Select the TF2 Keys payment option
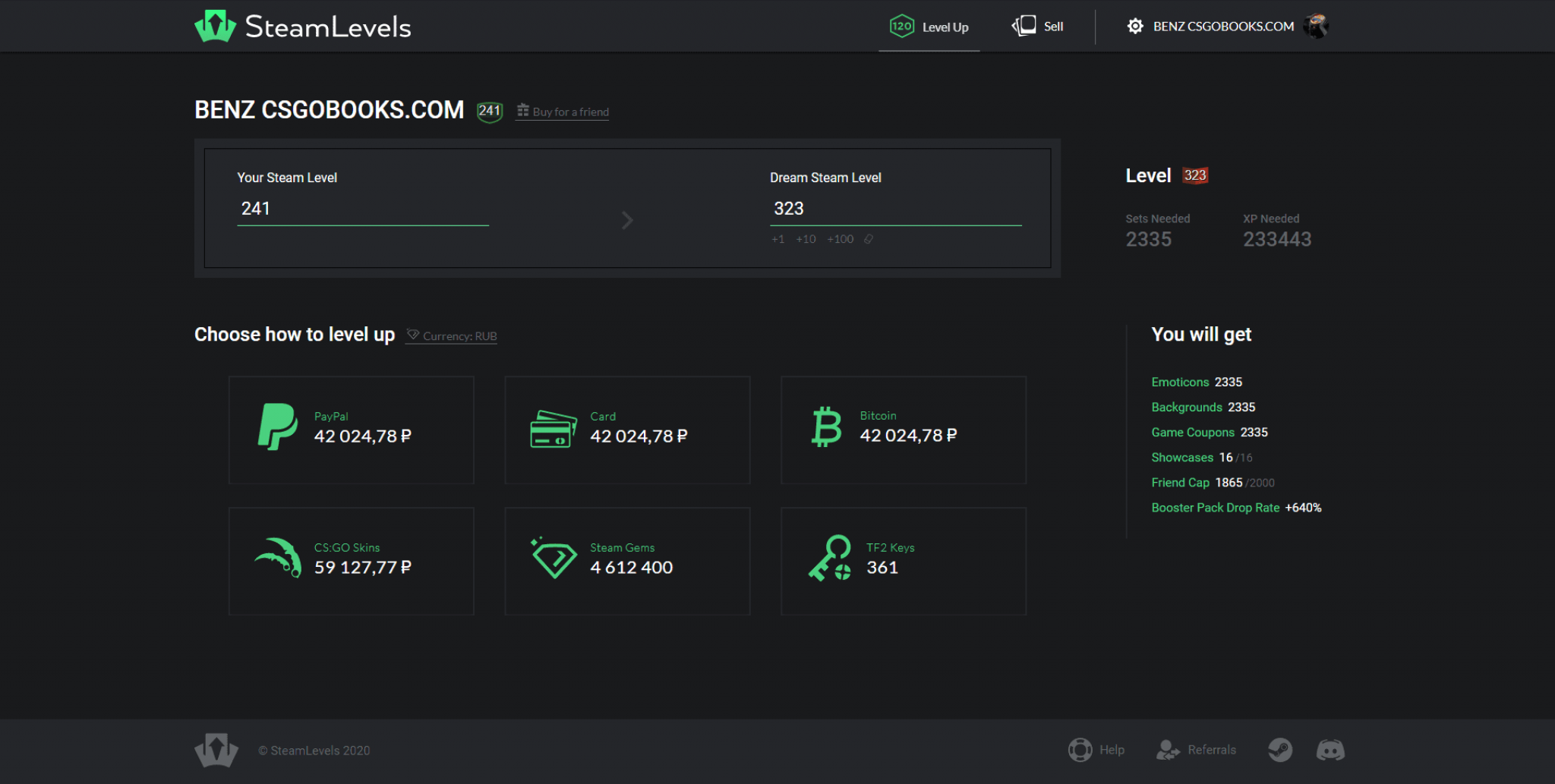1555x784 pixels. click(904, 561)
